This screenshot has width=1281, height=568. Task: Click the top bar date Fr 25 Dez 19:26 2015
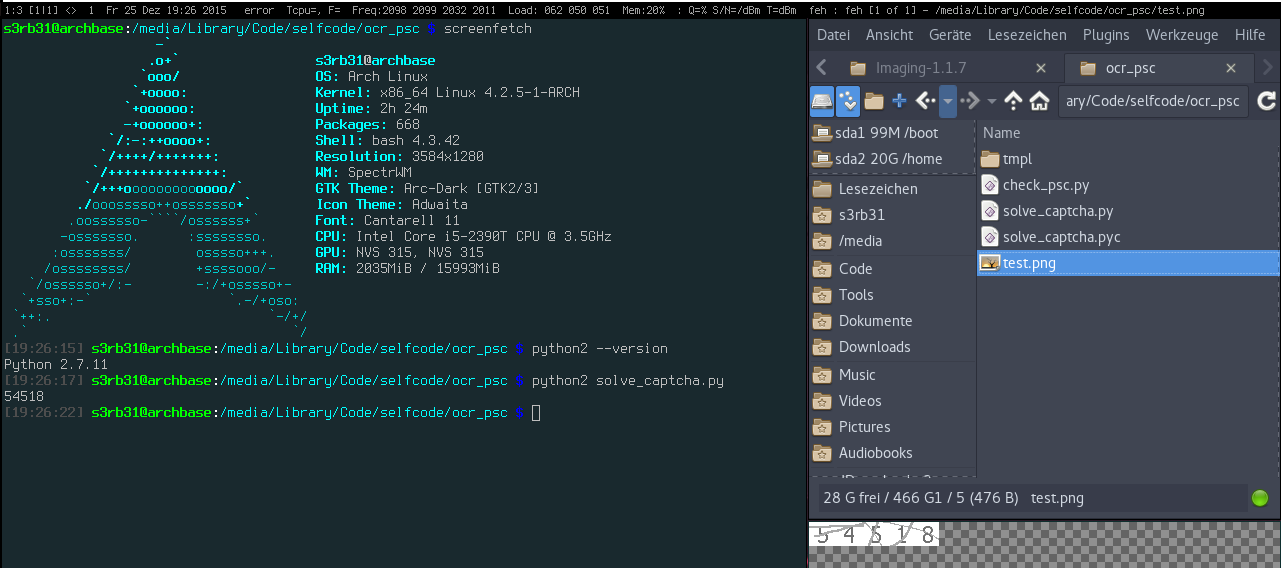click(x=165, y=9)
